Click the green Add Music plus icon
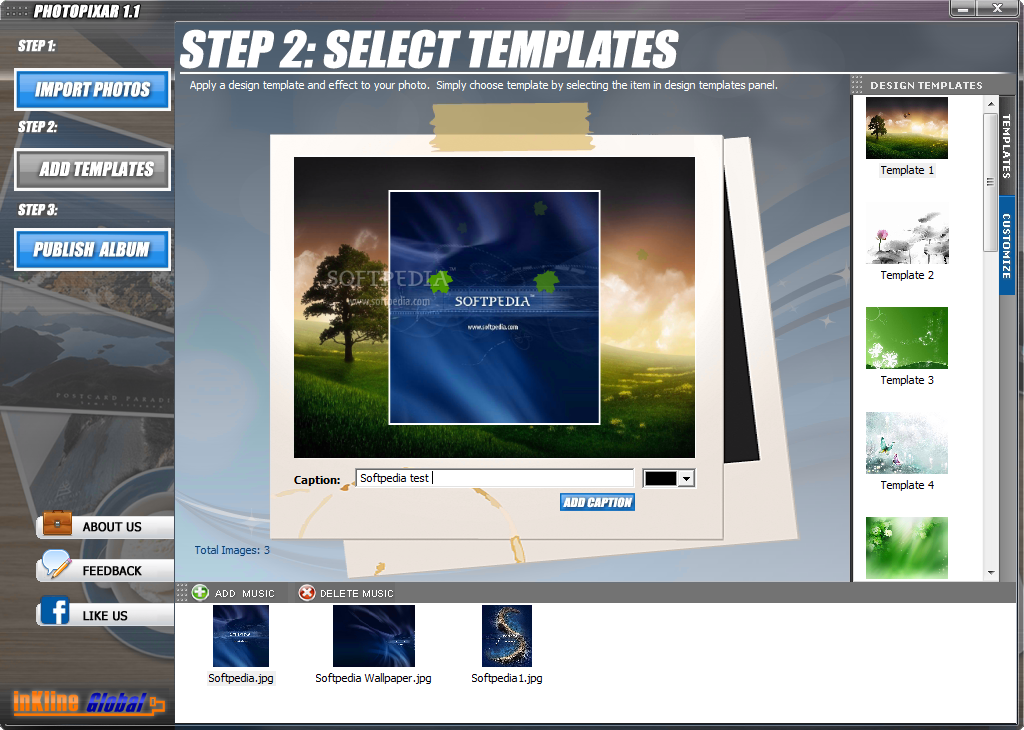The height and width of the screenshot is (730, 1024). [x=200, y=592]
